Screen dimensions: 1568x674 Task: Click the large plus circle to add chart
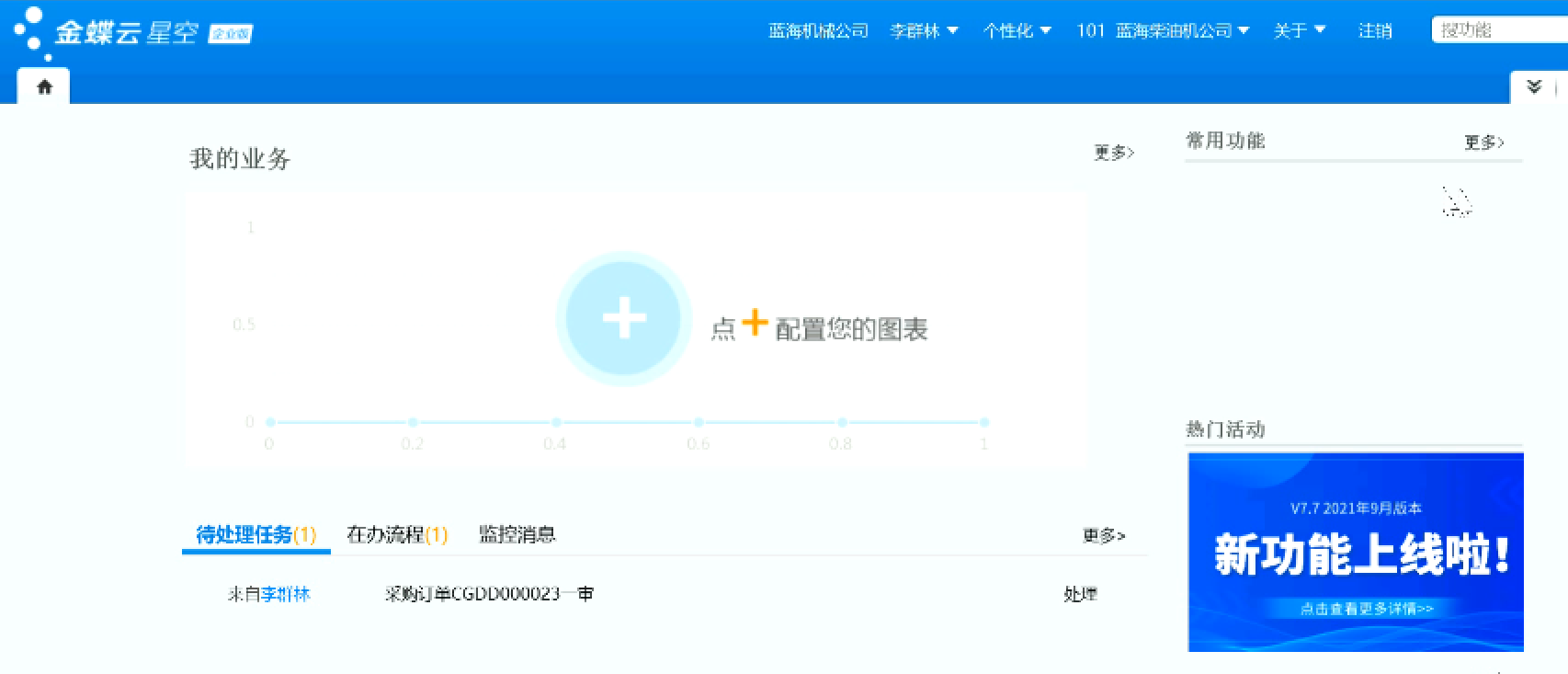[623, 318]
